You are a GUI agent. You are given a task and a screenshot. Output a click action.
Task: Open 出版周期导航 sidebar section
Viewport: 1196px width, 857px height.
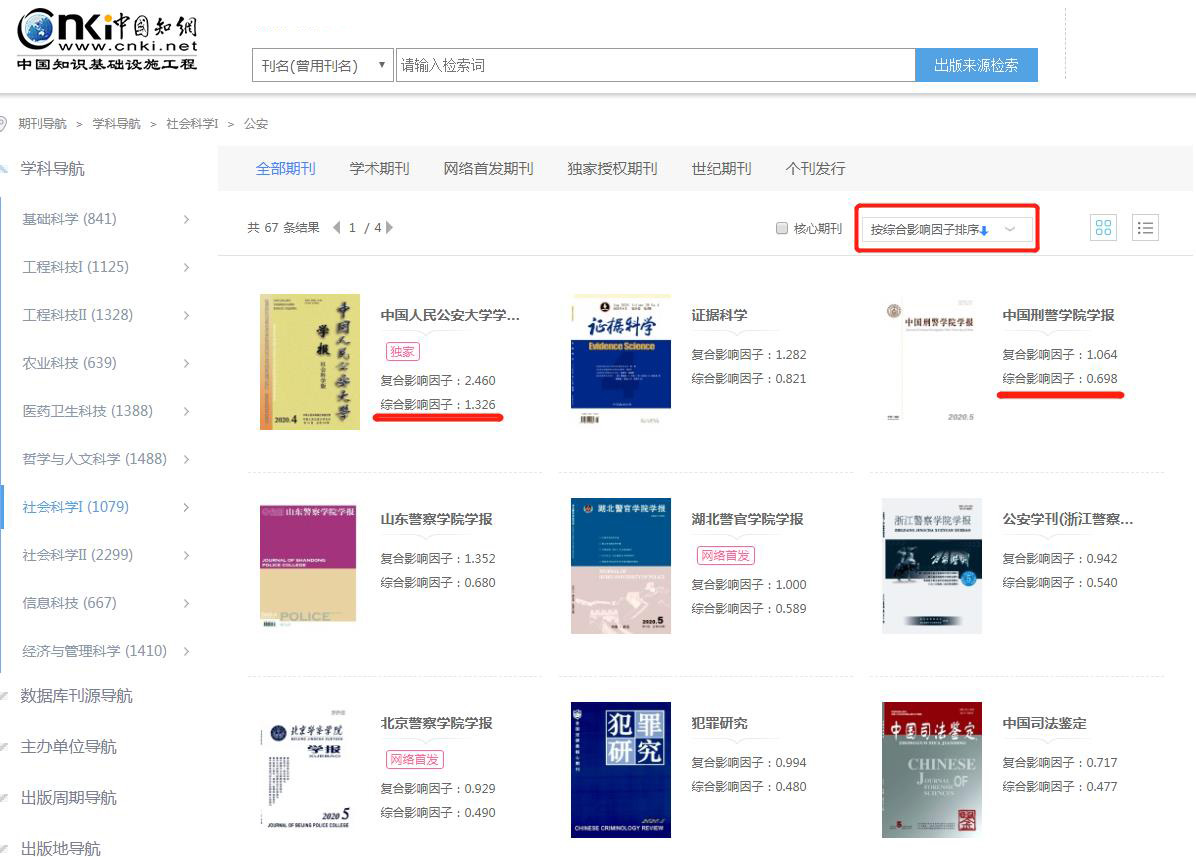click(x=69, y=798)
